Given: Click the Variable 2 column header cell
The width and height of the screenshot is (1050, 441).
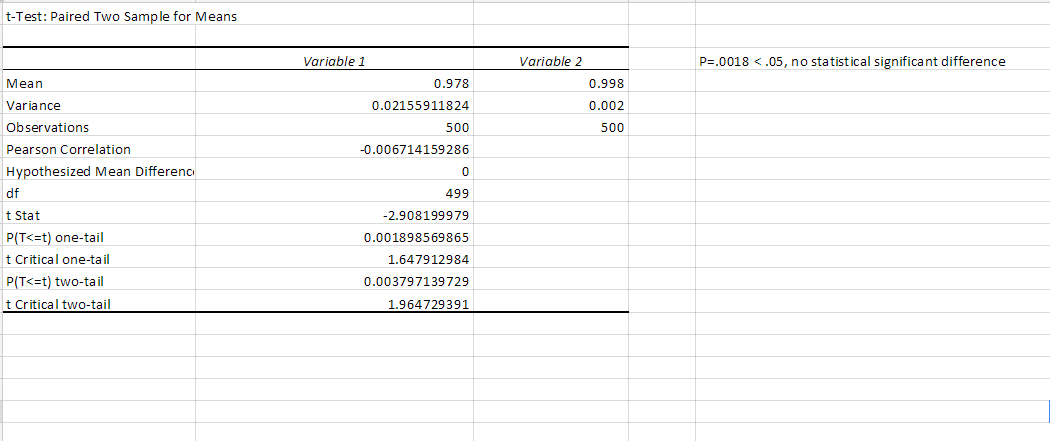Looking at the screenshot, I should click(550, 62).
